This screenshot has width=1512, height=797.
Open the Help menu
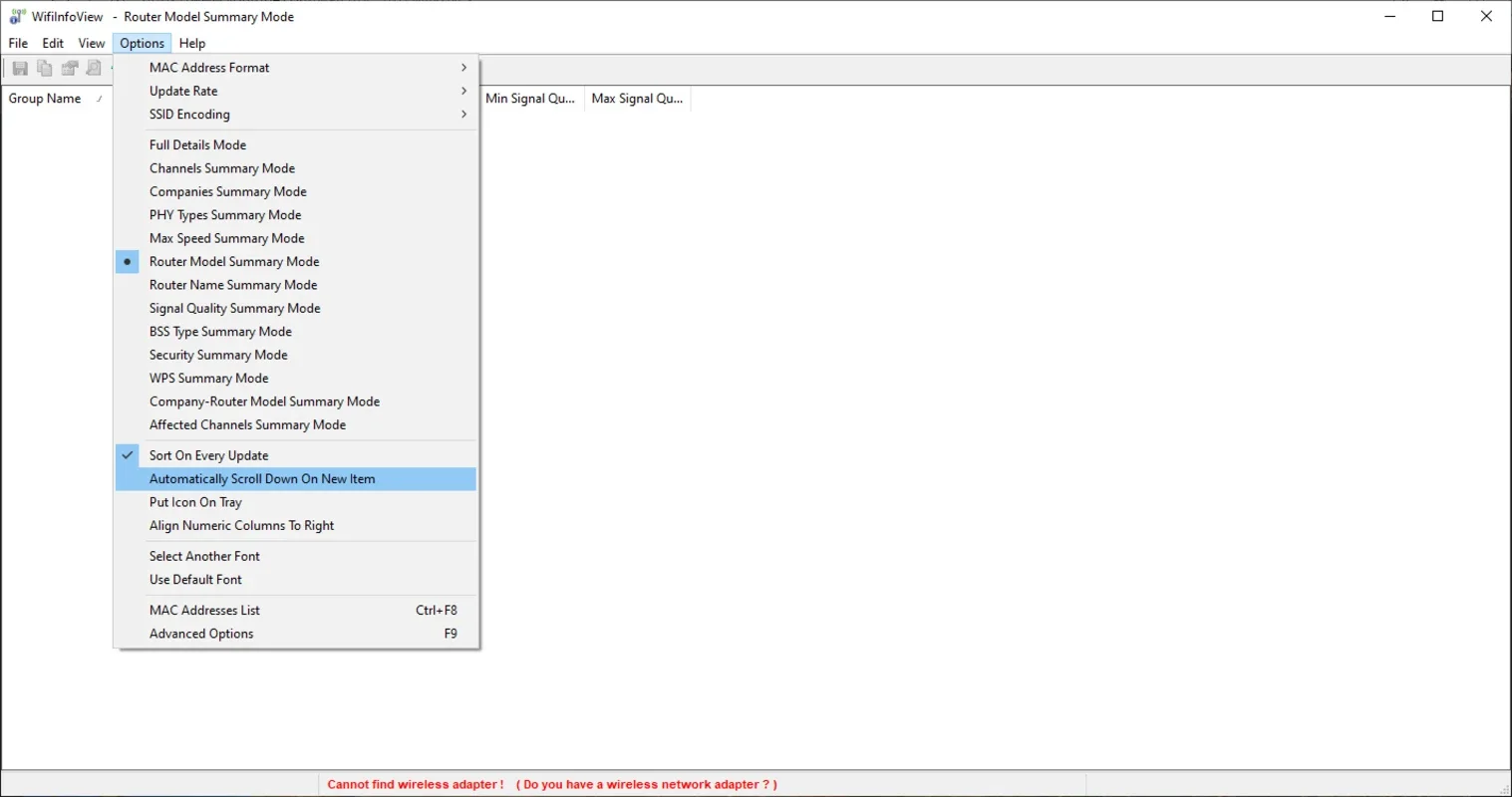[192, 43]
